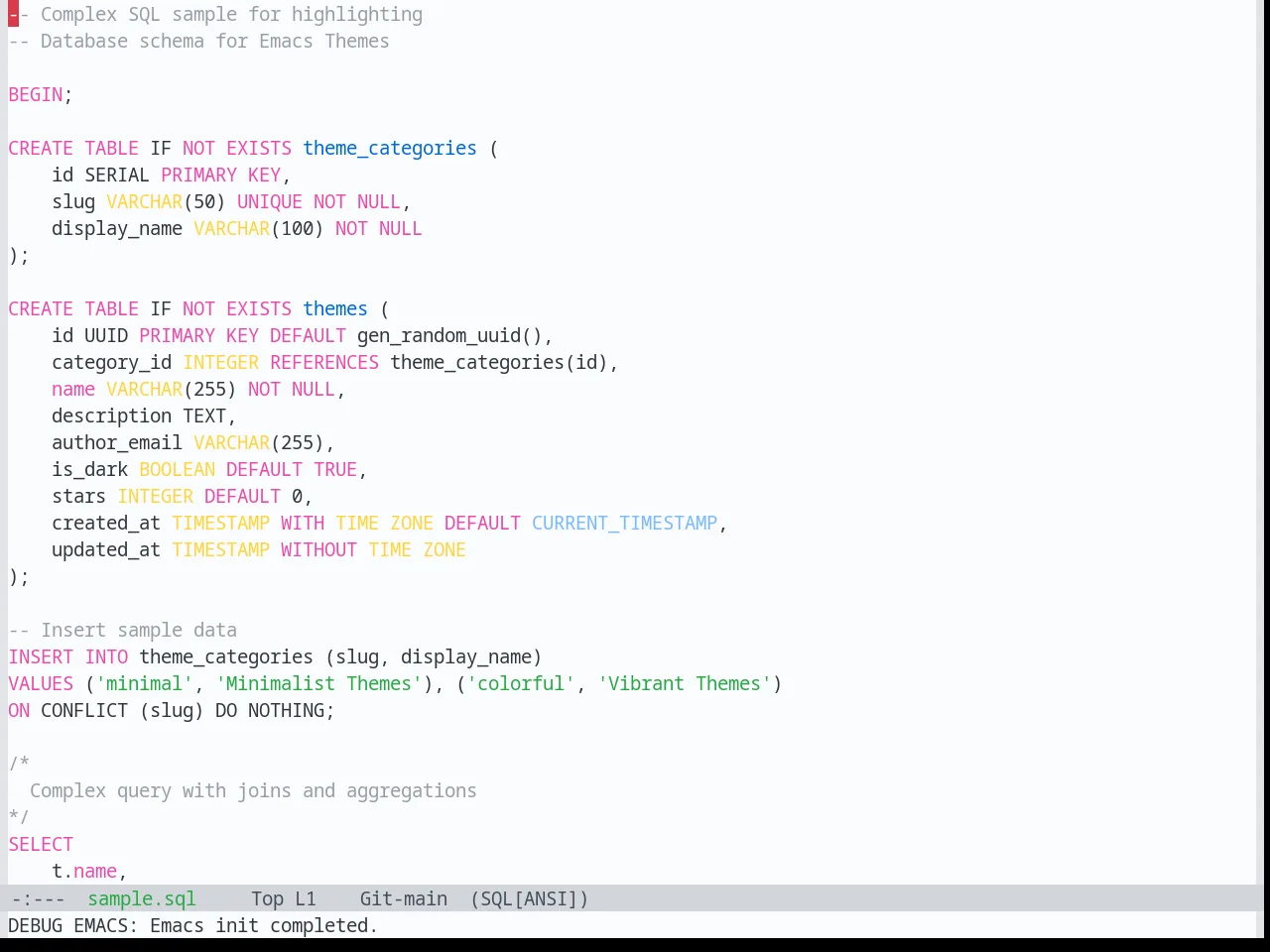Click the comment 'Complex query with joins and aggregations'
This screenshot has height=952, width=1270.
pyautogui.click(x=253, y=790)
